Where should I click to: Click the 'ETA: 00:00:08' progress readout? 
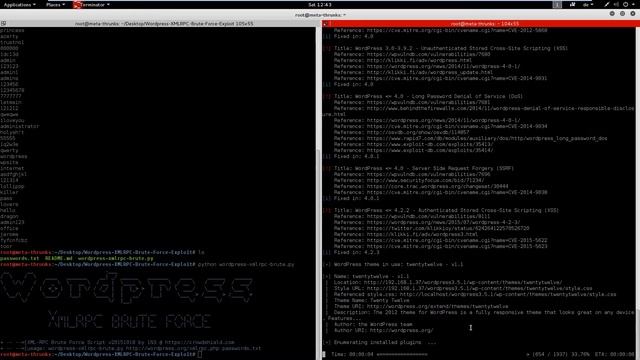[615, 354]
